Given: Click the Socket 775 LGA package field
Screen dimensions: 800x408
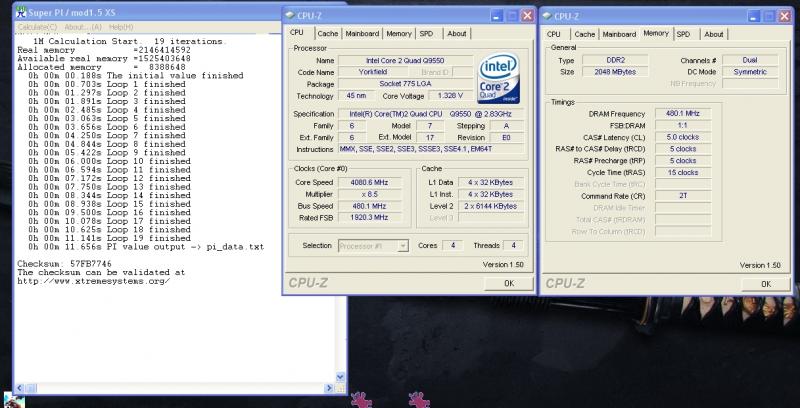Looking at the screenshot, I should [405, 84].
